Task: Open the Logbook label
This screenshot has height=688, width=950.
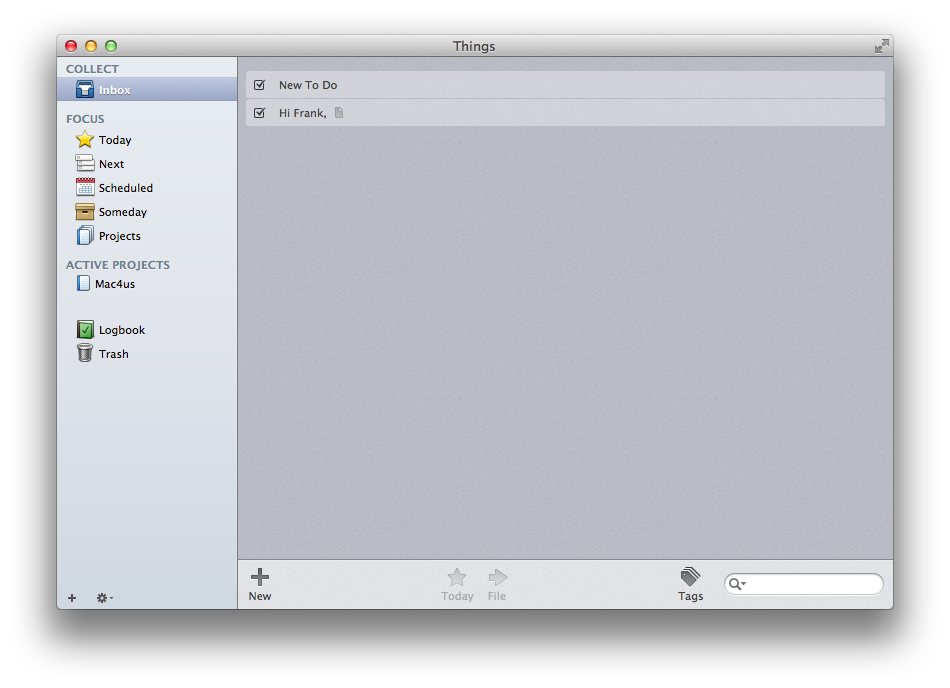Action: tap(122, 330)
